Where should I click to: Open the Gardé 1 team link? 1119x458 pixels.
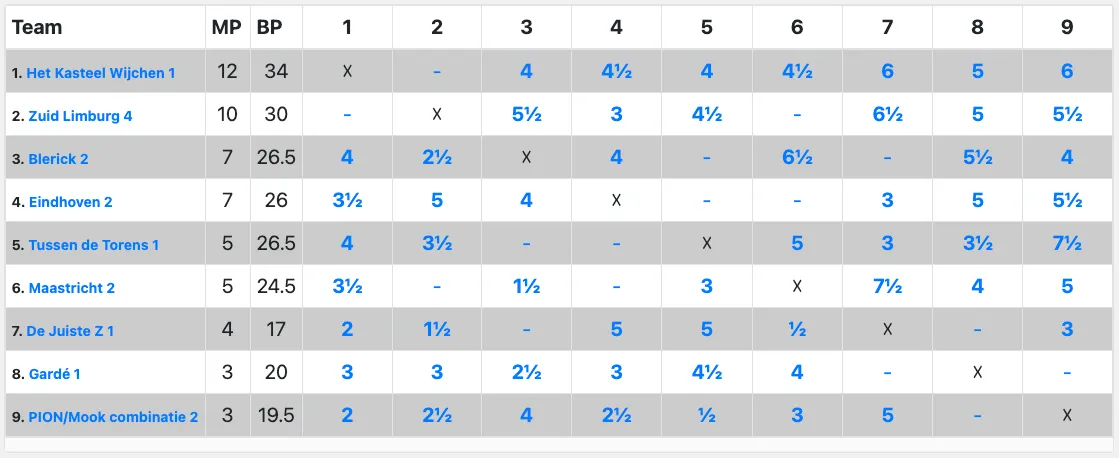point(54,374)
